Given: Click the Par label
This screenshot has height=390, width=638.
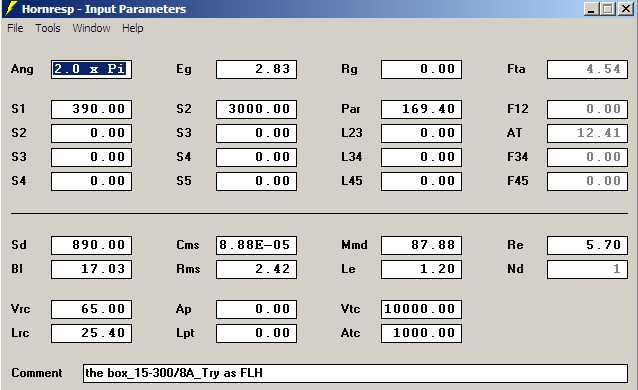Looking at the screenshot, I should (x=351, y=109).
